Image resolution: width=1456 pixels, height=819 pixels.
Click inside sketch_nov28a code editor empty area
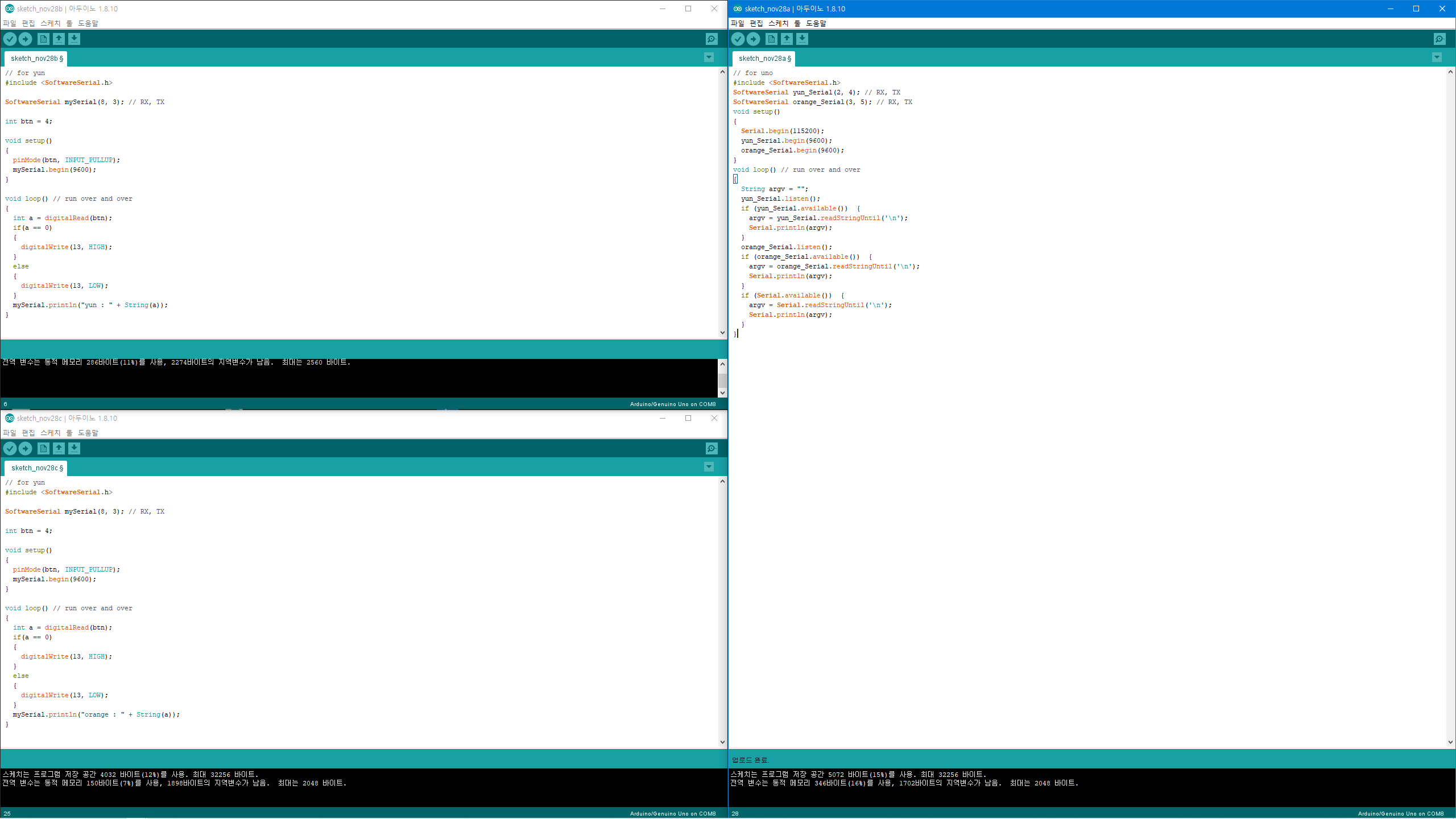coord(1081,512)
